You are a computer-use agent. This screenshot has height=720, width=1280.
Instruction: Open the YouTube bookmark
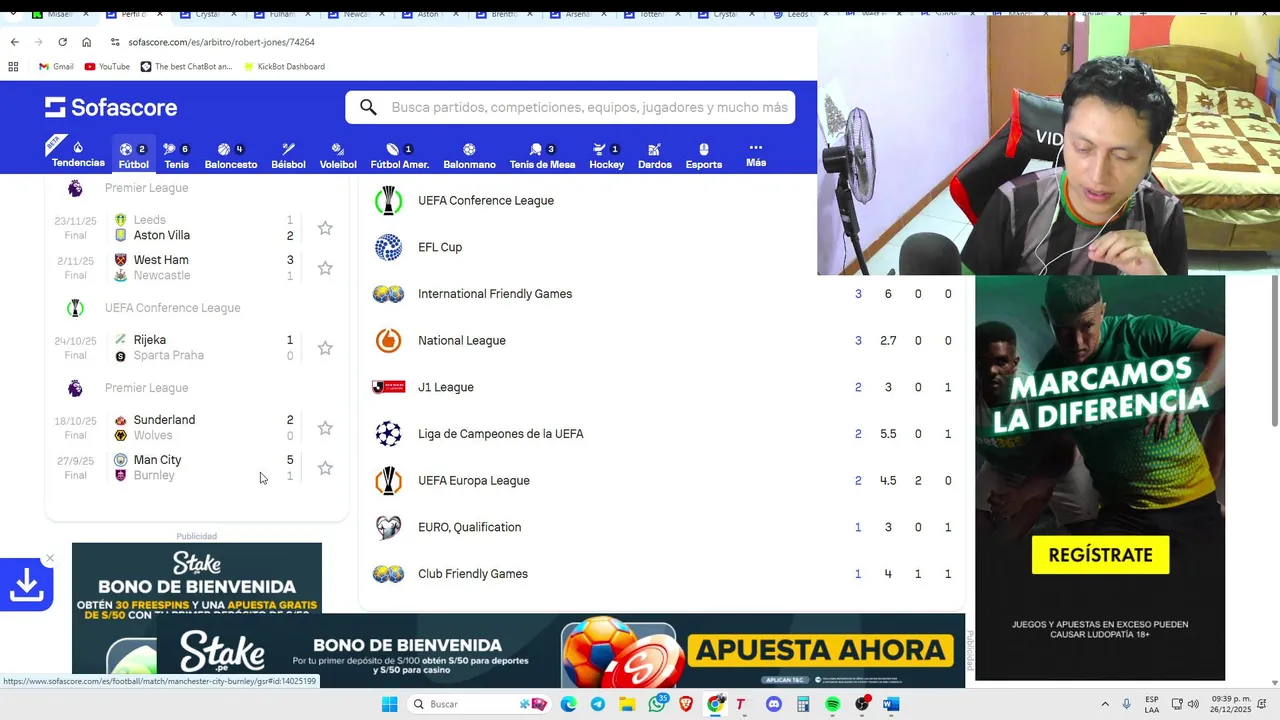pos(107,67)
